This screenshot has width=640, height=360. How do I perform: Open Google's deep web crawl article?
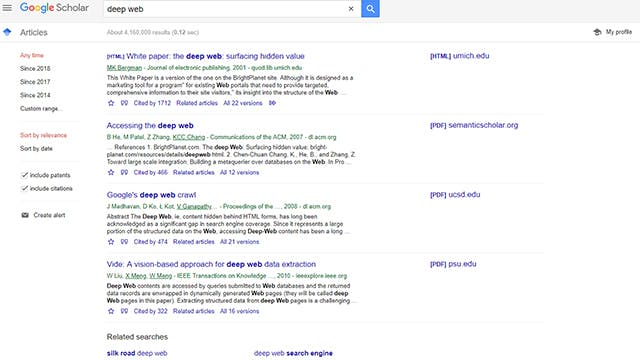(x=151, y=195)
